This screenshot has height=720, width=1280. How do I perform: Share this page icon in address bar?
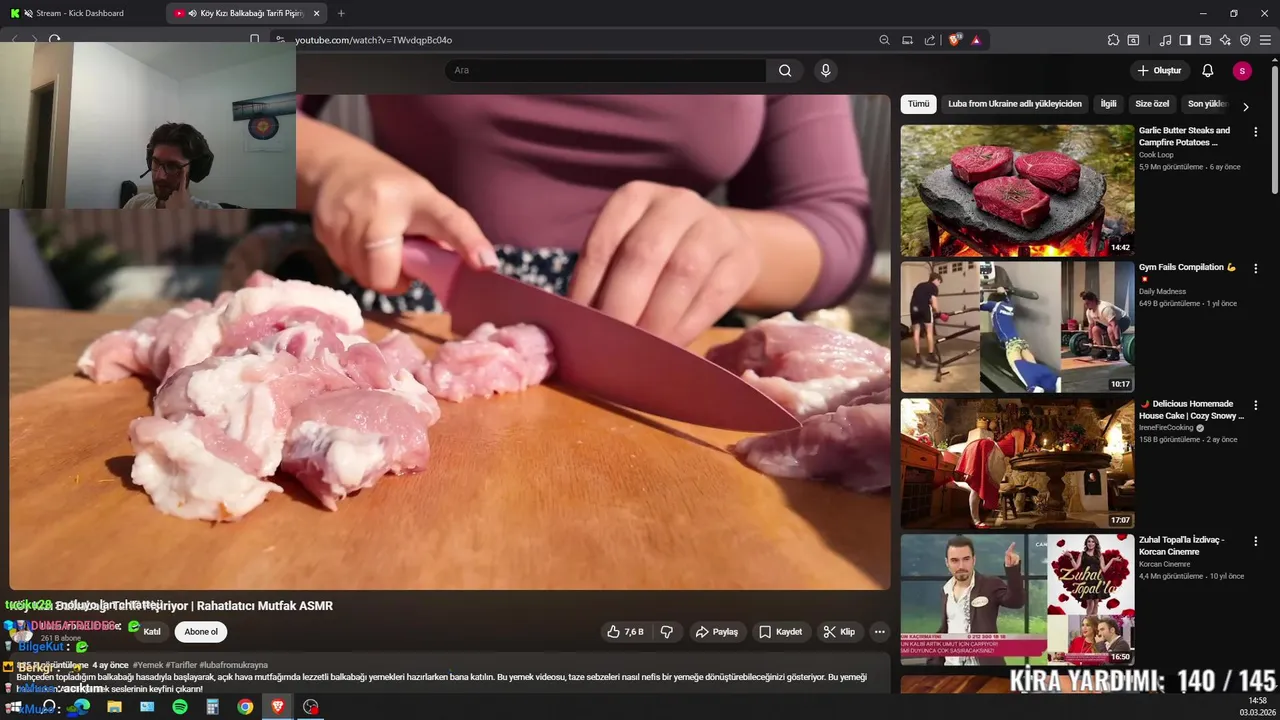(x=930, y=40)
